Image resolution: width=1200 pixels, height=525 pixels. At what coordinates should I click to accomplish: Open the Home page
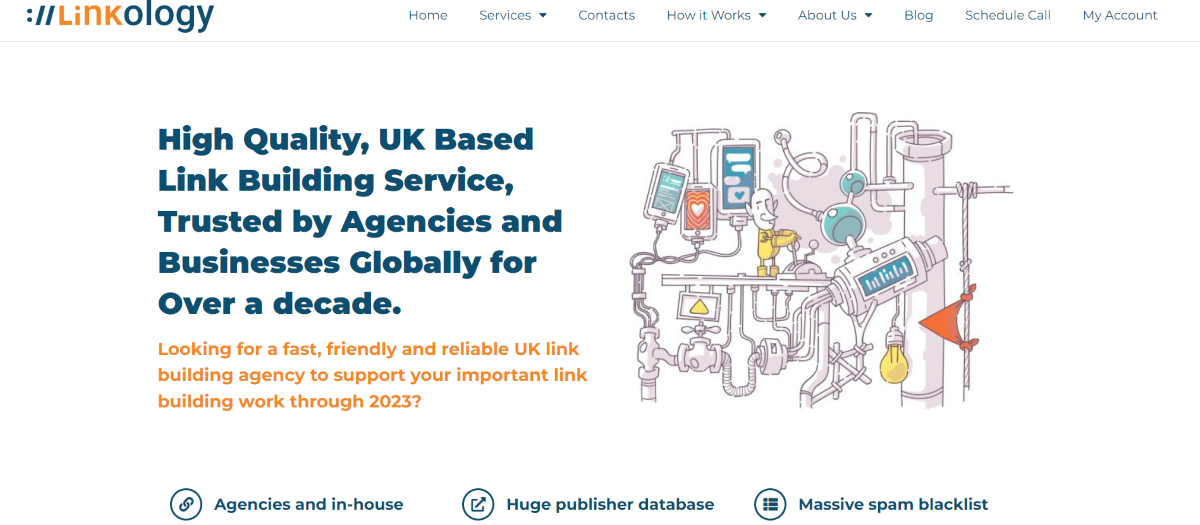coord(428,15)
